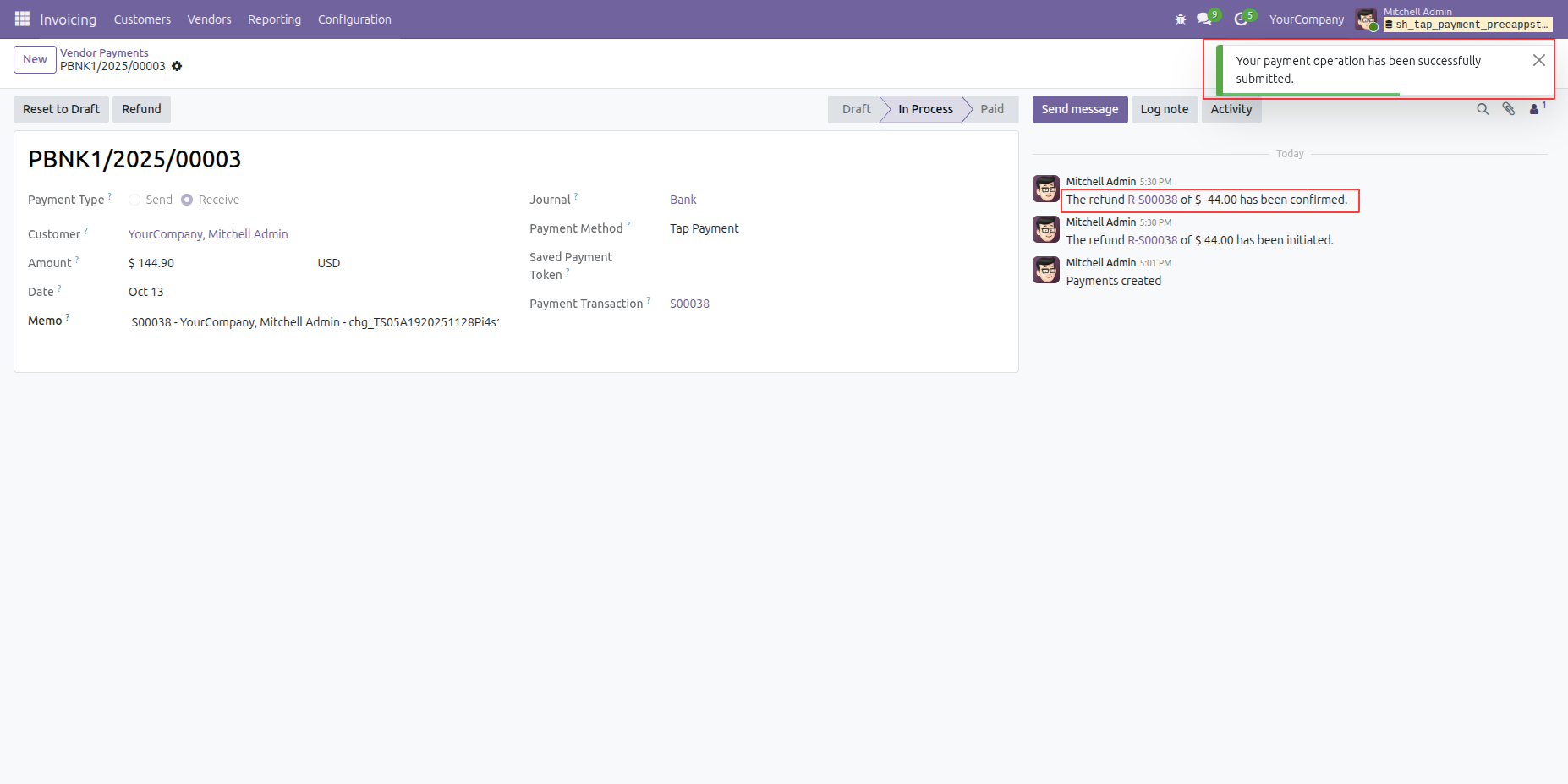1568x784 pixels.
Task: Schedule an activity with the Activity button
Action: (x=1231, y=109)
